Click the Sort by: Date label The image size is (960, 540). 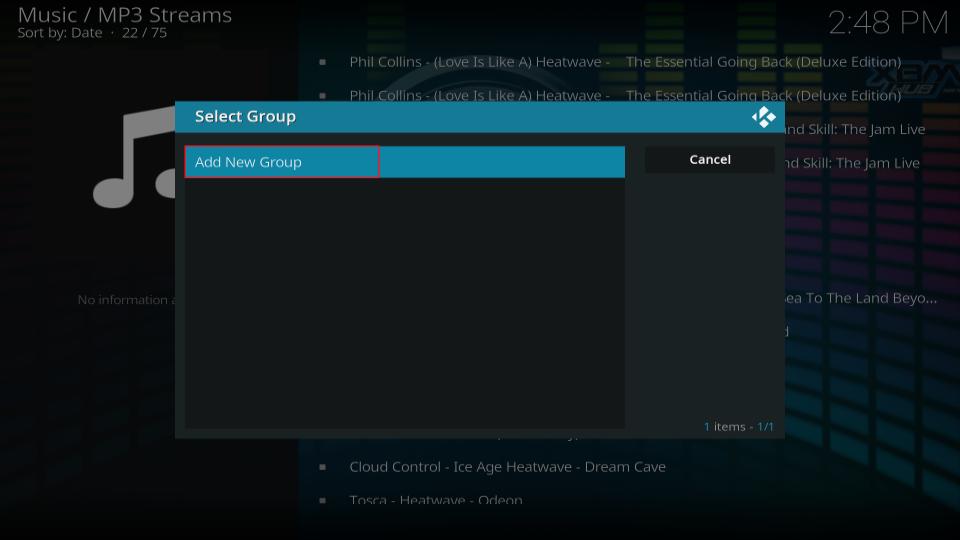[x=60, y=33]
